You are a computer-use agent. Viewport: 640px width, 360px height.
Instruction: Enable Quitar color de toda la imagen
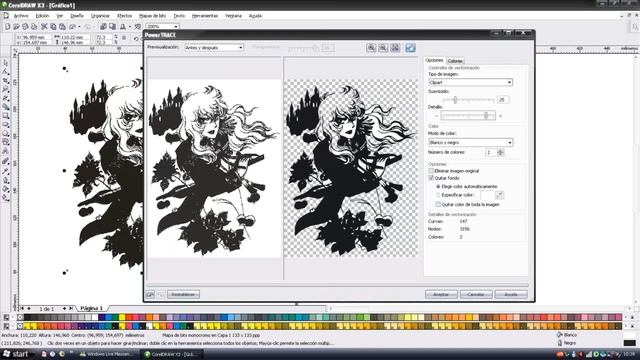(438, 204)
